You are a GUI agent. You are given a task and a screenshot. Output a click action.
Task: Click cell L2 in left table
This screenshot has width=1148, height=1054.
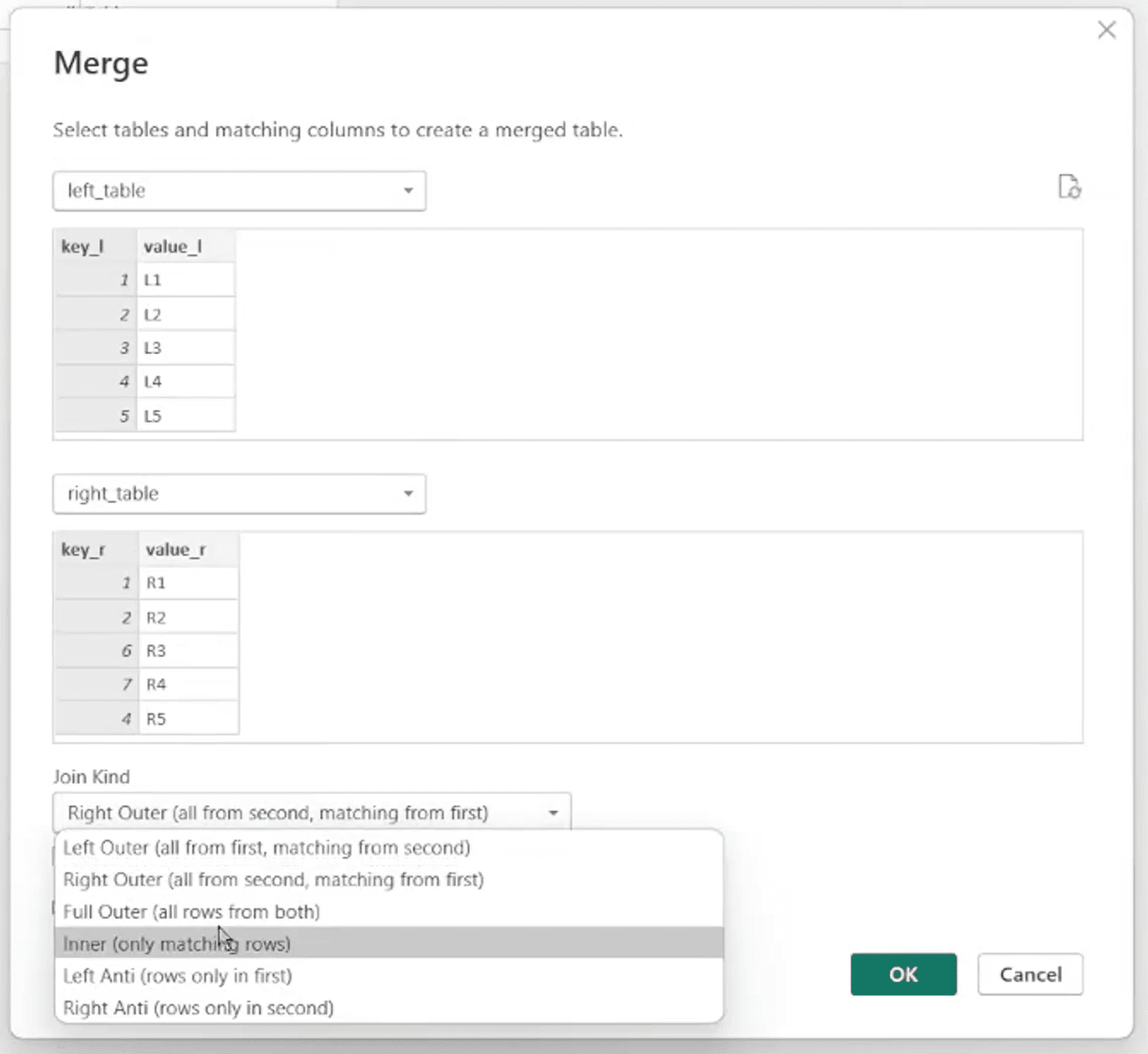coord(186,314)
